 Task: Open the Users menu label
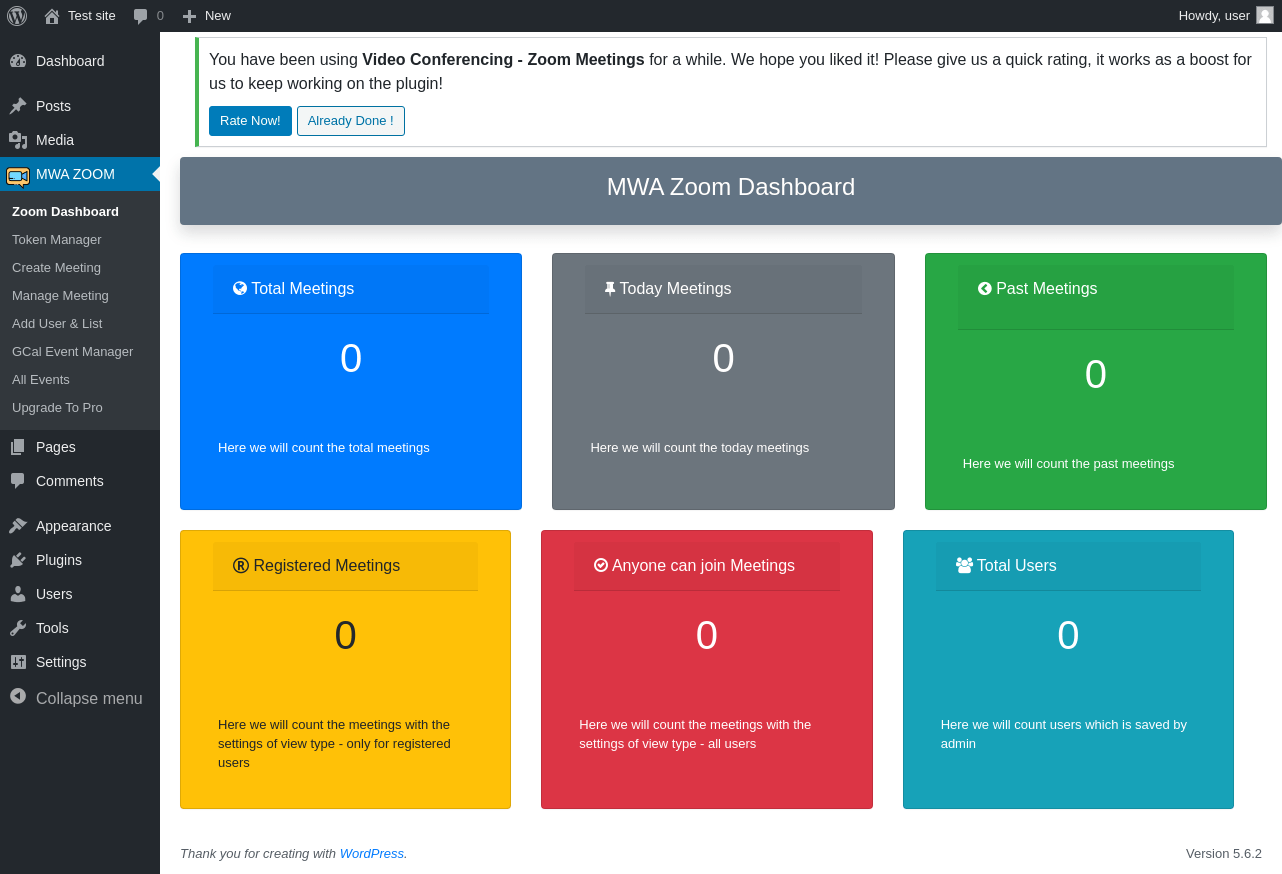54,594
